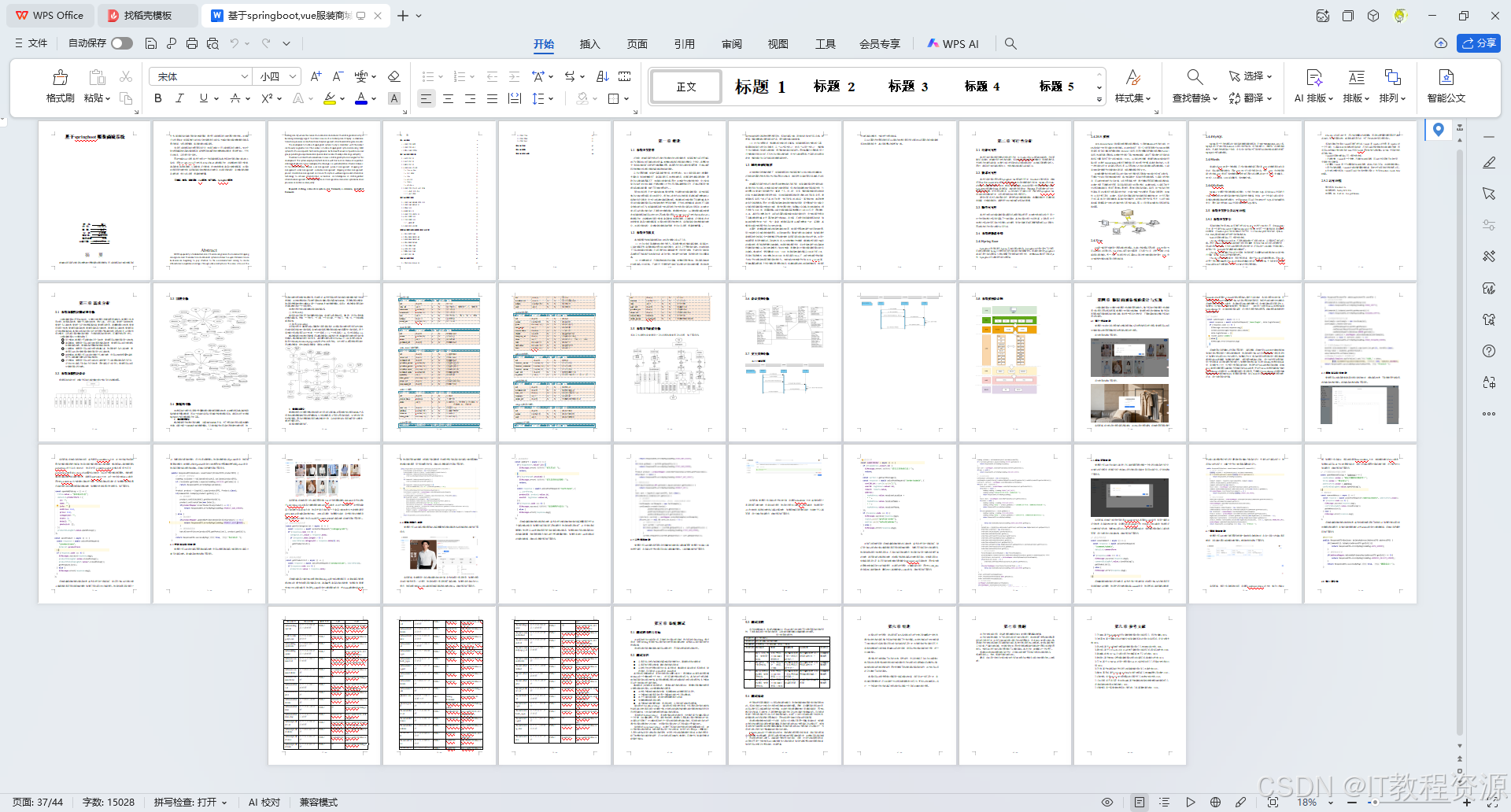Click the decrease indent icon
Screen dimensions: 1511x812
(492, 76)
